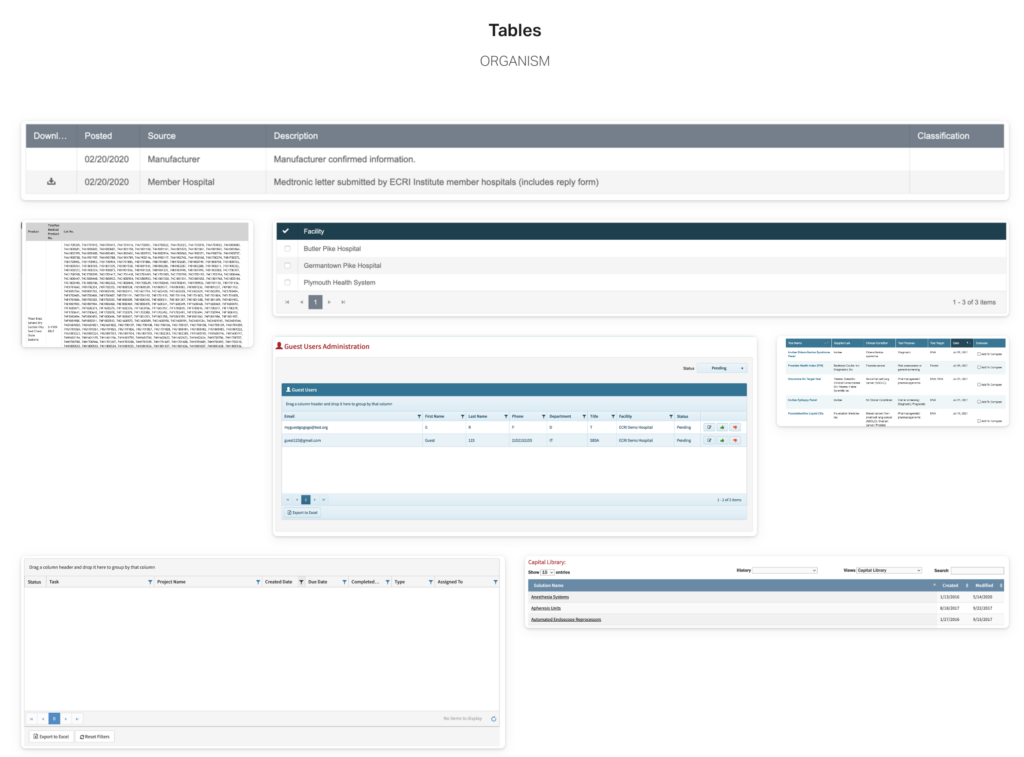Reject first guest user with thumbs-down icon
The image size is (1024, 757).
pos(735,427)
